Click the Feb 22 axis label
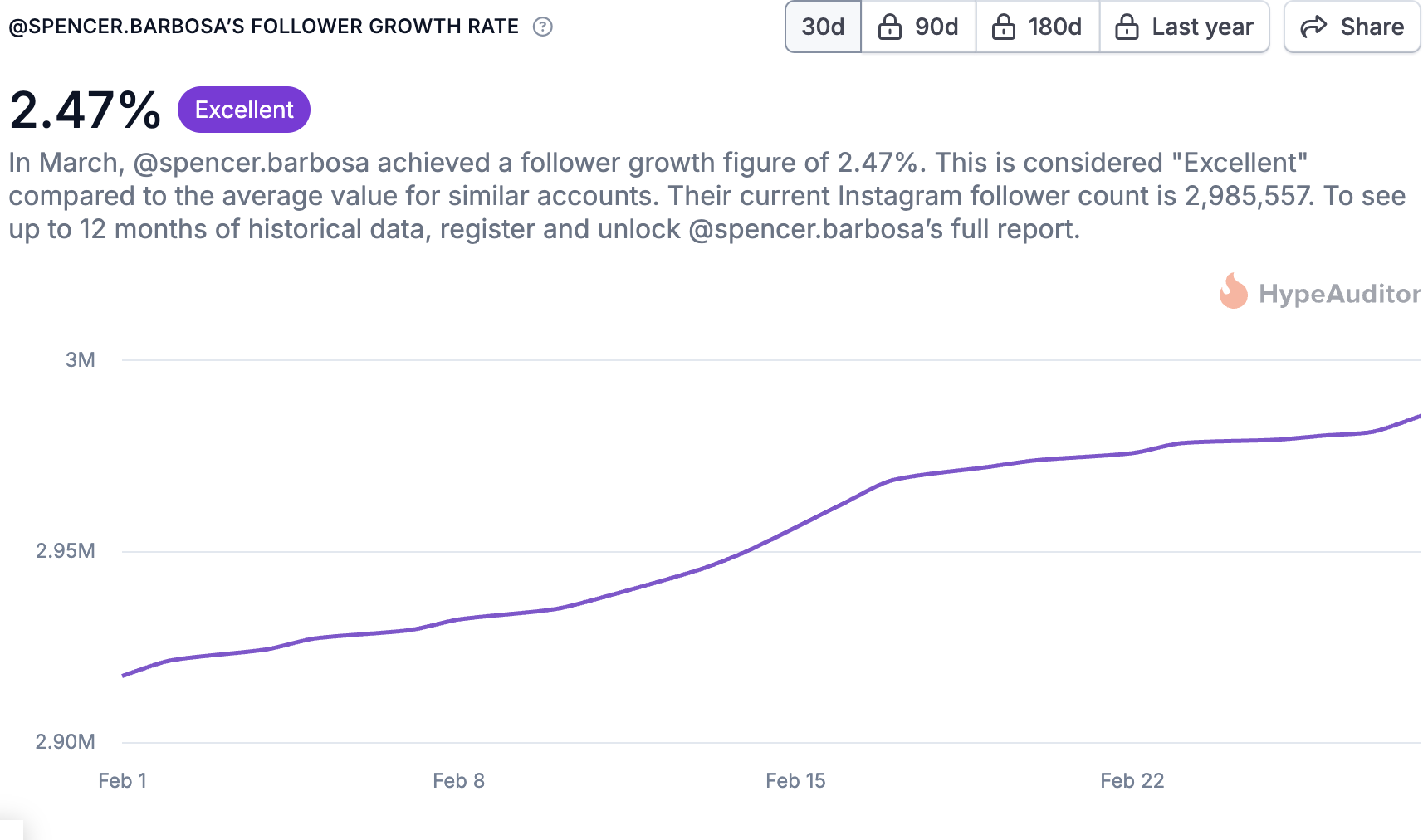1423x840 pixels. [1132, 780]
